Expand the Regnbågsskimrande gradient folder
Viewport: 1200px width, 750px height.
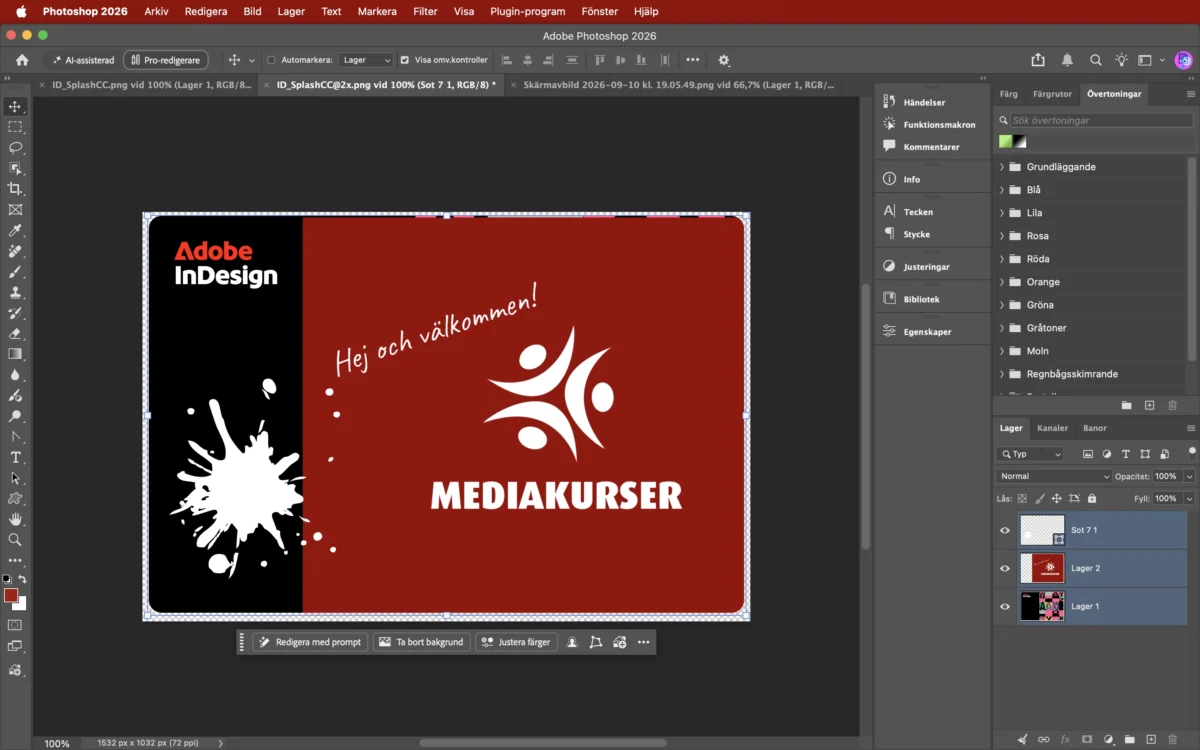tap(1002, 374)
